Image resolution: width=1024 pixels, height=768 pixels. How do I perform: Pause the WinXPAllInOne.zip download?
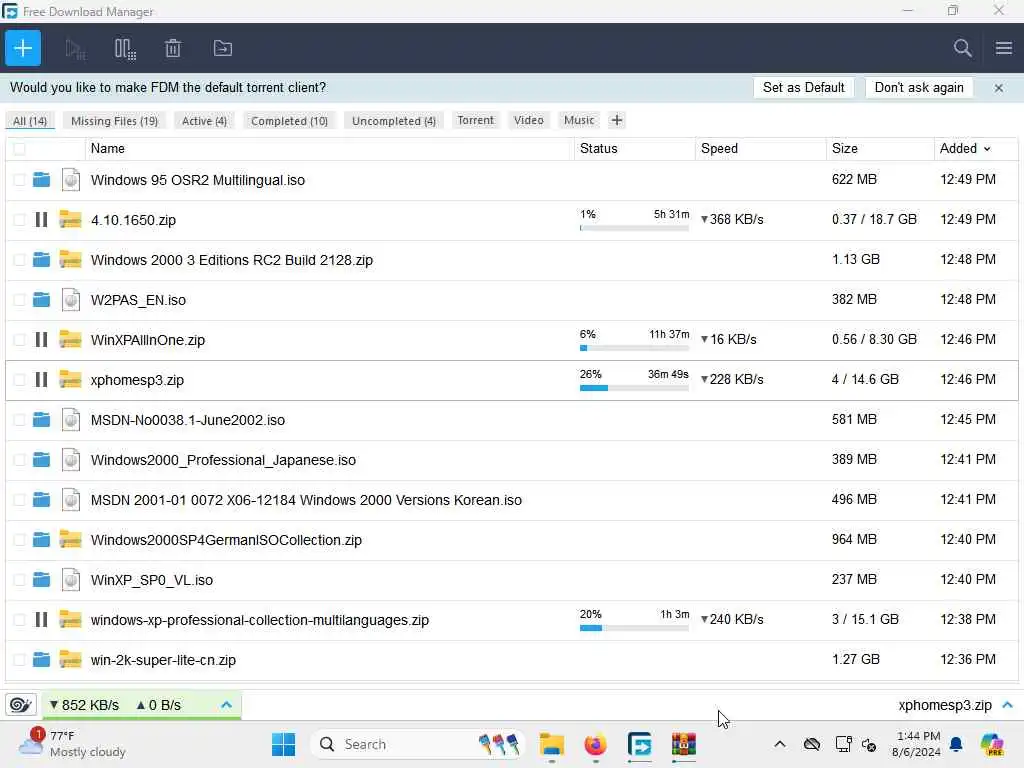tap(41, 340)
